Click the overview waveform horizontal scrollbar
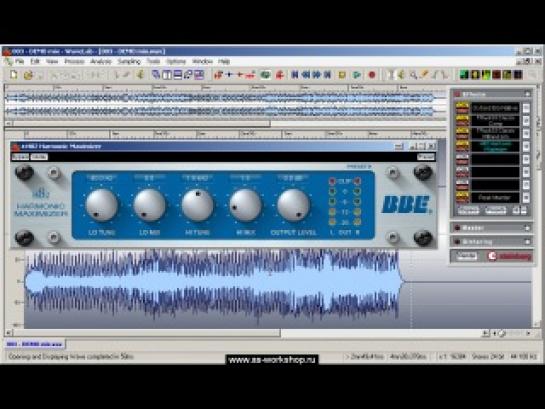The image size is (545, 409). [x=141, y=123]
